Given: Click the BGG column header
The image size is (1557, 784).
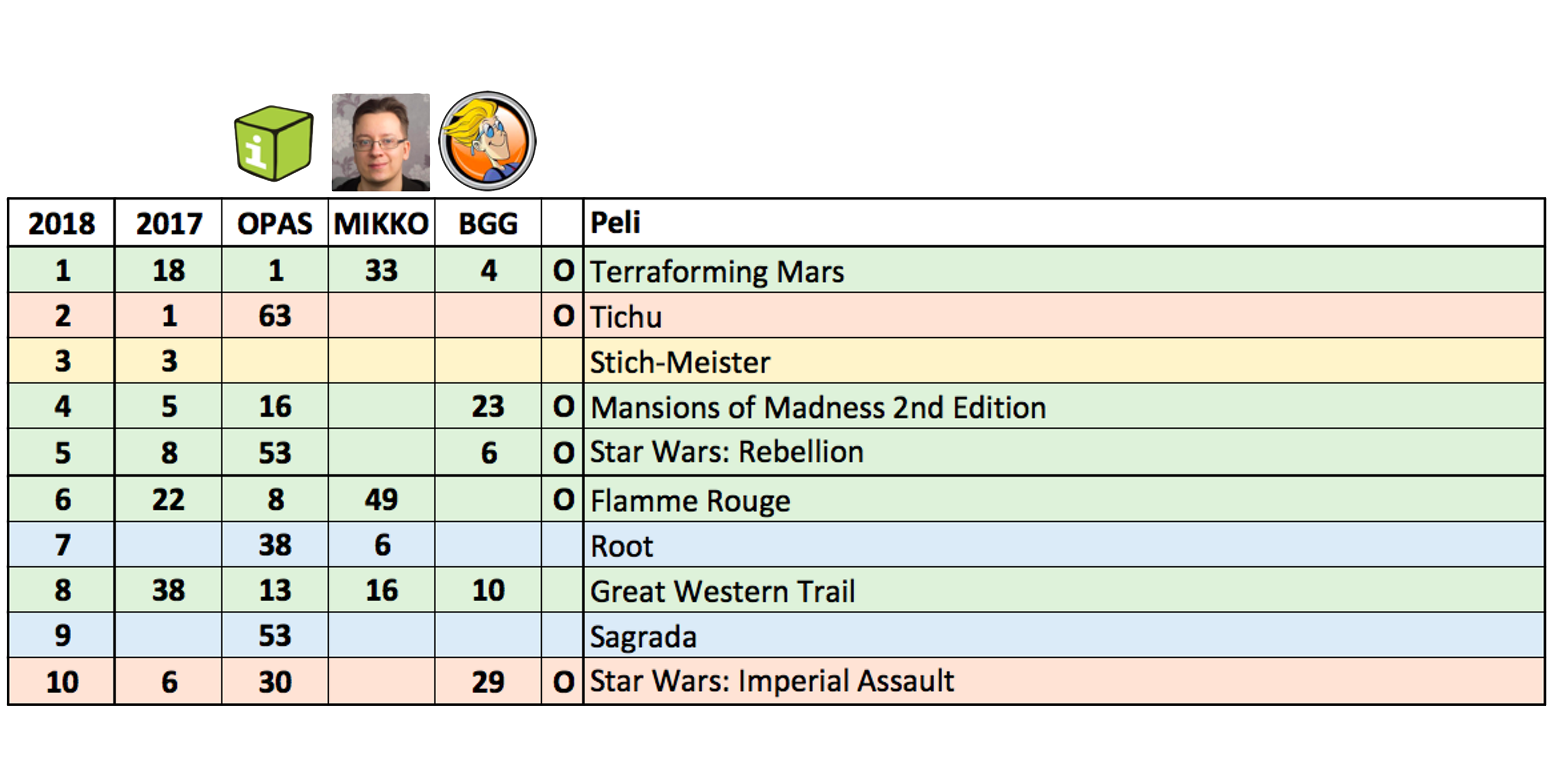Looking at the screenshot, I should (488, 223).
